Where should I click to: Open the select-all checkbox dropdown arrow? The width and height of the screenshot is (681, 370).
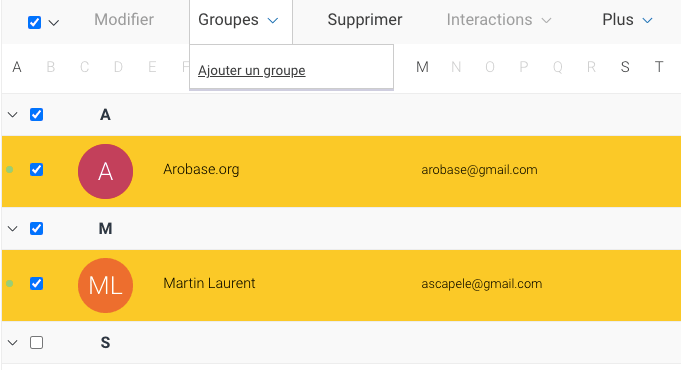(x=53, y=23)
